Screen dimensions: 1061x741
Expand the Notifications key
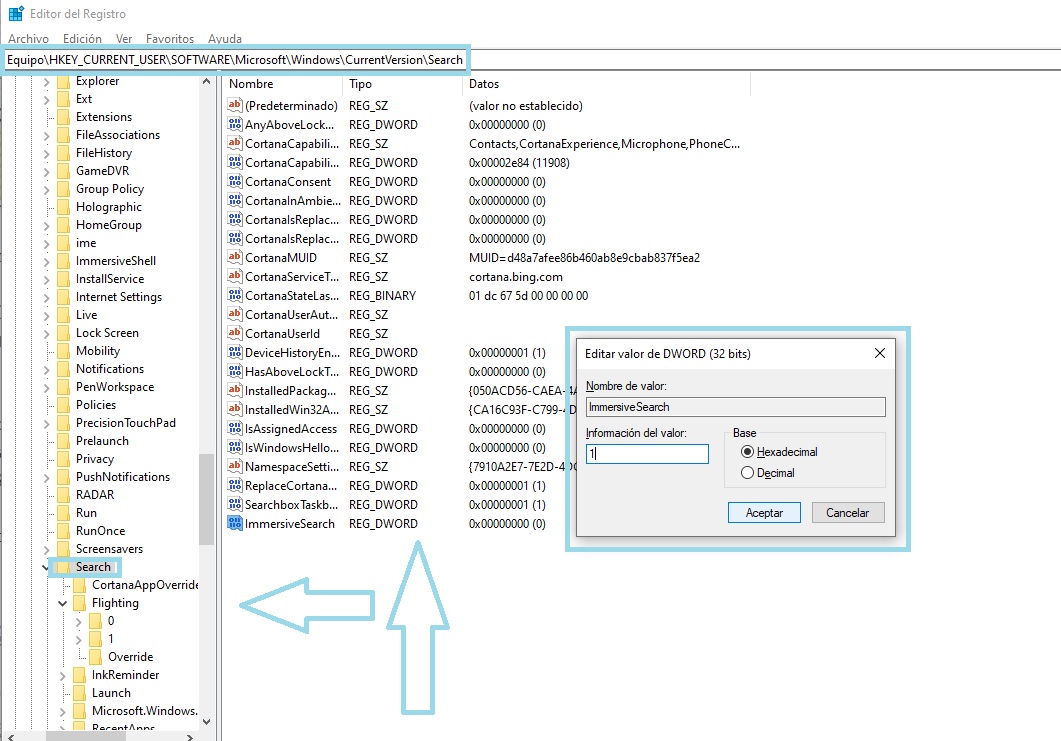[x=46, y=369]
